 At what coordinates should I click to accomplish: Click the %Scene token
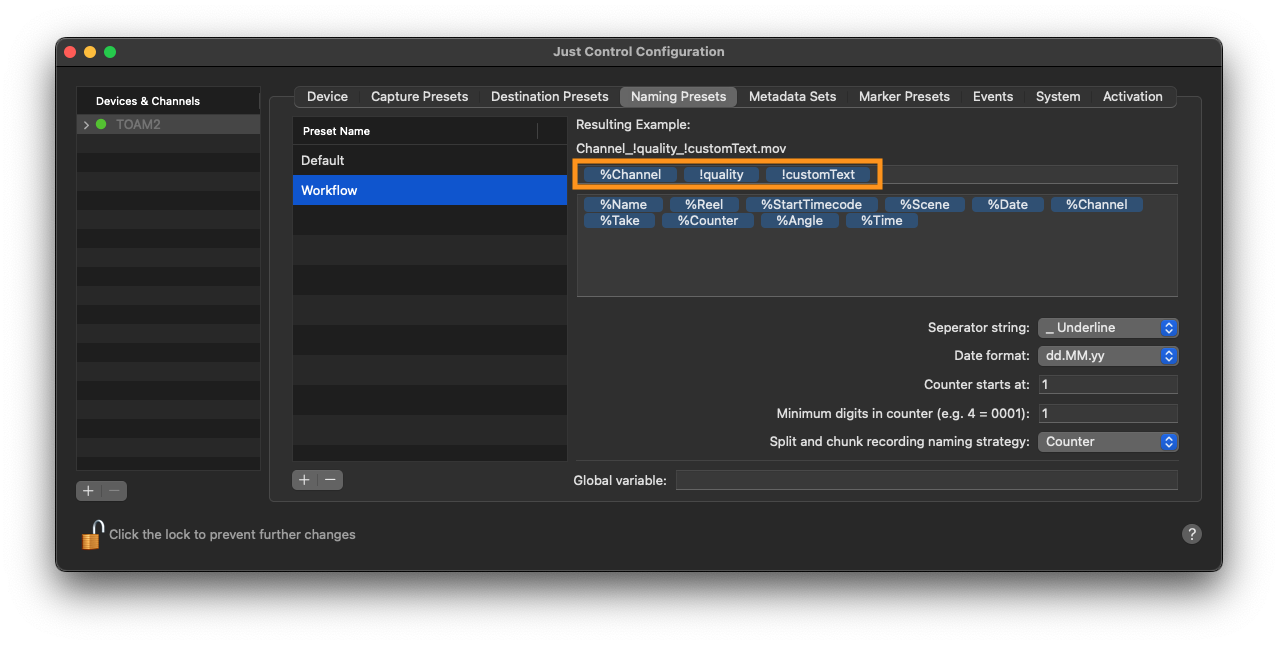tap(924, 204)
